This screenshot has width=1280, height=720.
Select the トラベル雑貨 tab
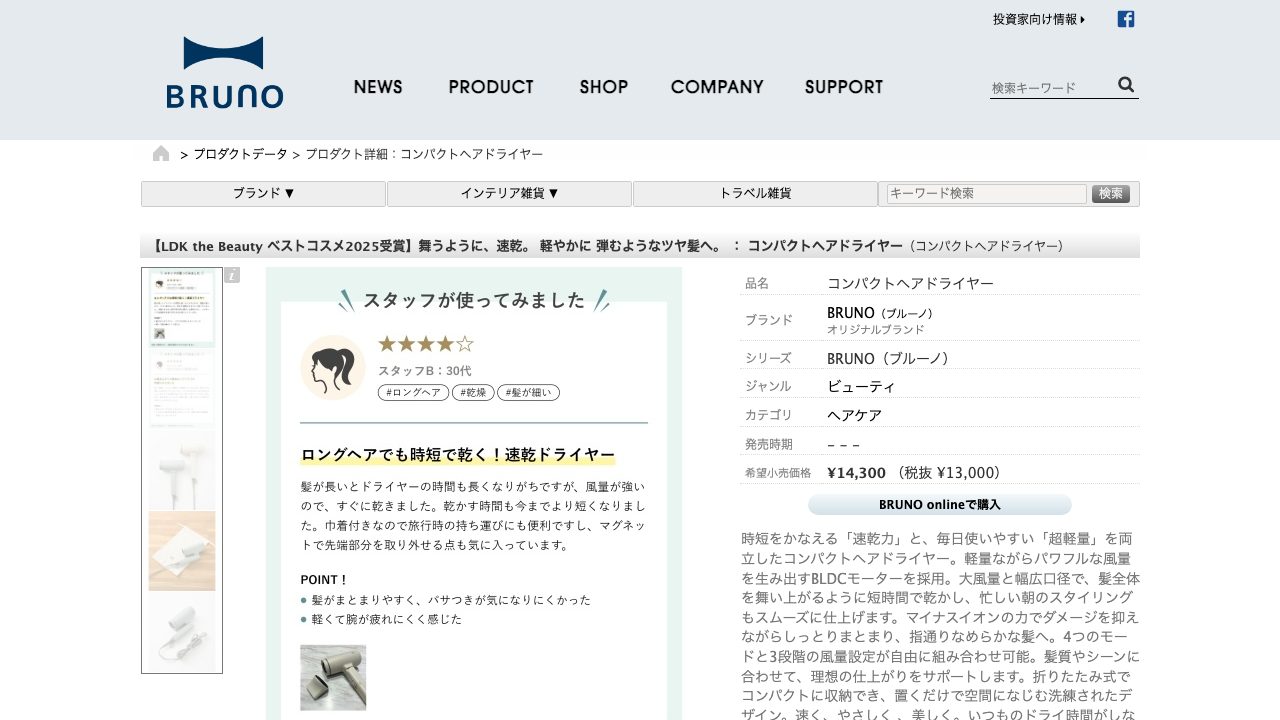[755, 194]
